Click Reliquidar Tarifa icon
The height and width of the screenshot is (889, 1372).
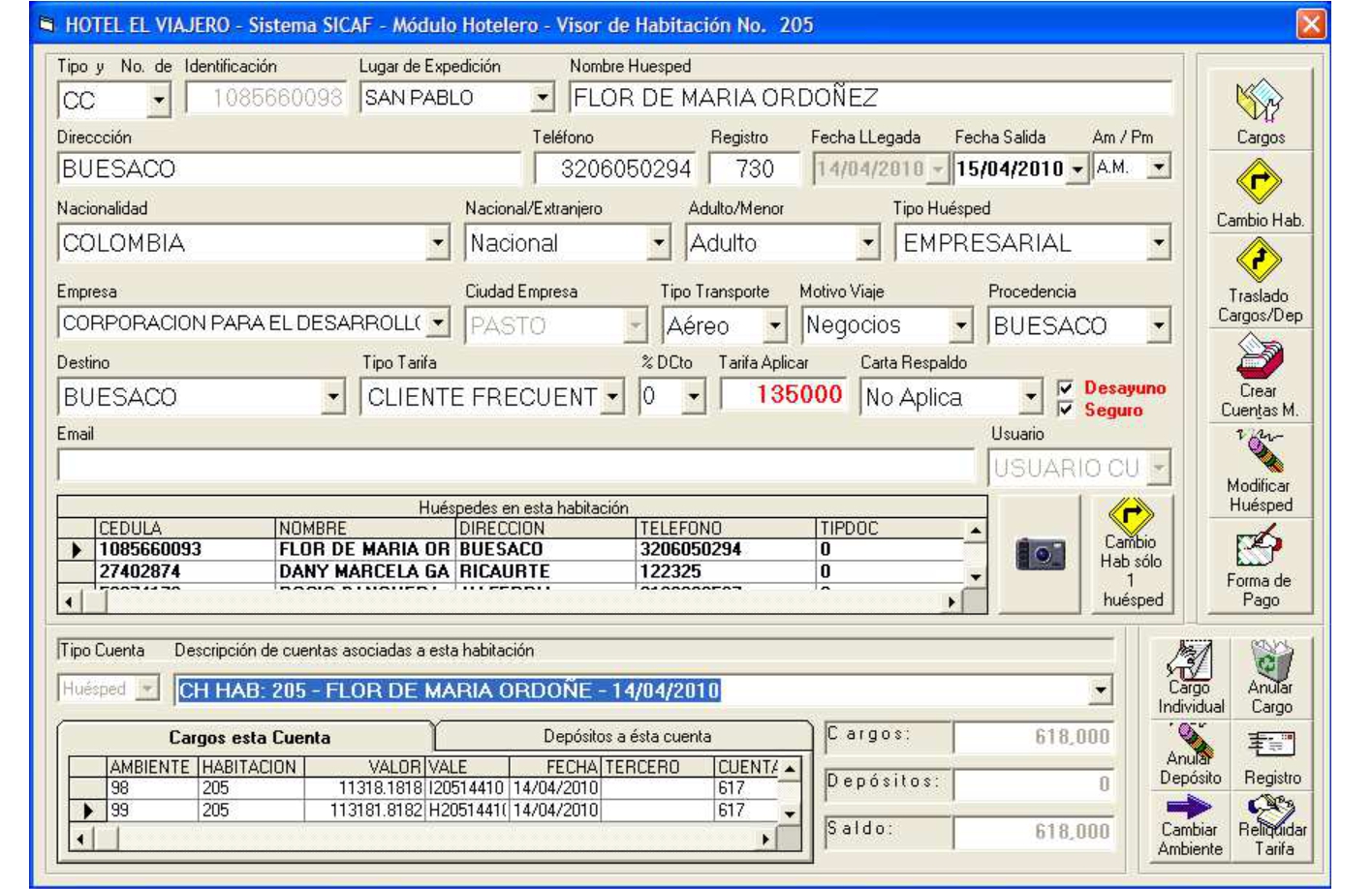click(x=1272, y=810)
